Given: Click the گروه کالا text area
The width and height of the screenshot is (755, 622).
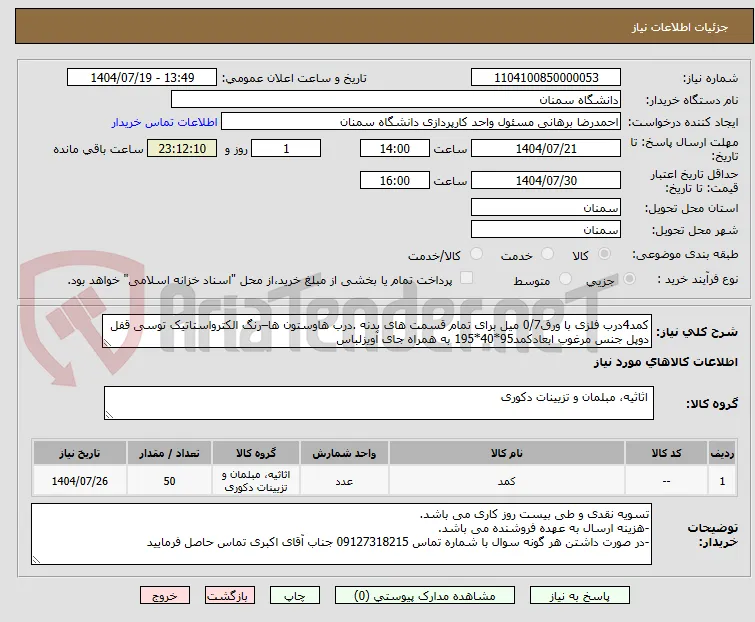Looking at the screenshot, I should click(379, 403).
